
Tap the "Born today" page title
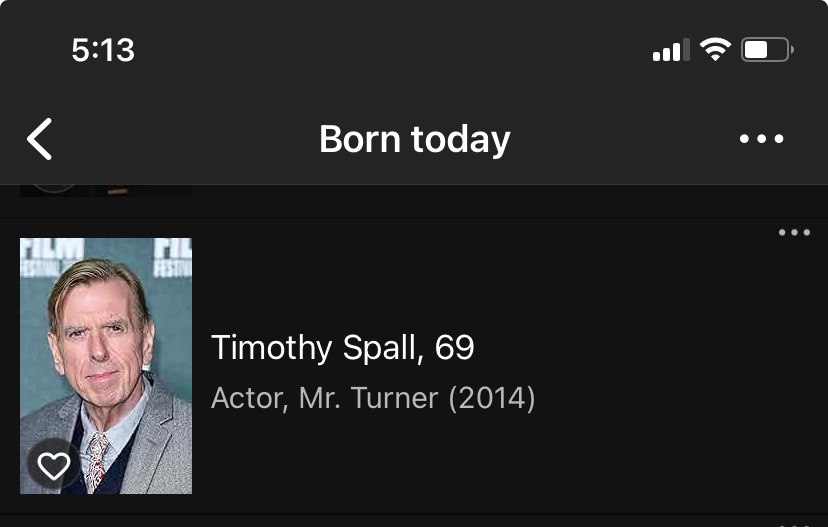[x=414, y=139]
